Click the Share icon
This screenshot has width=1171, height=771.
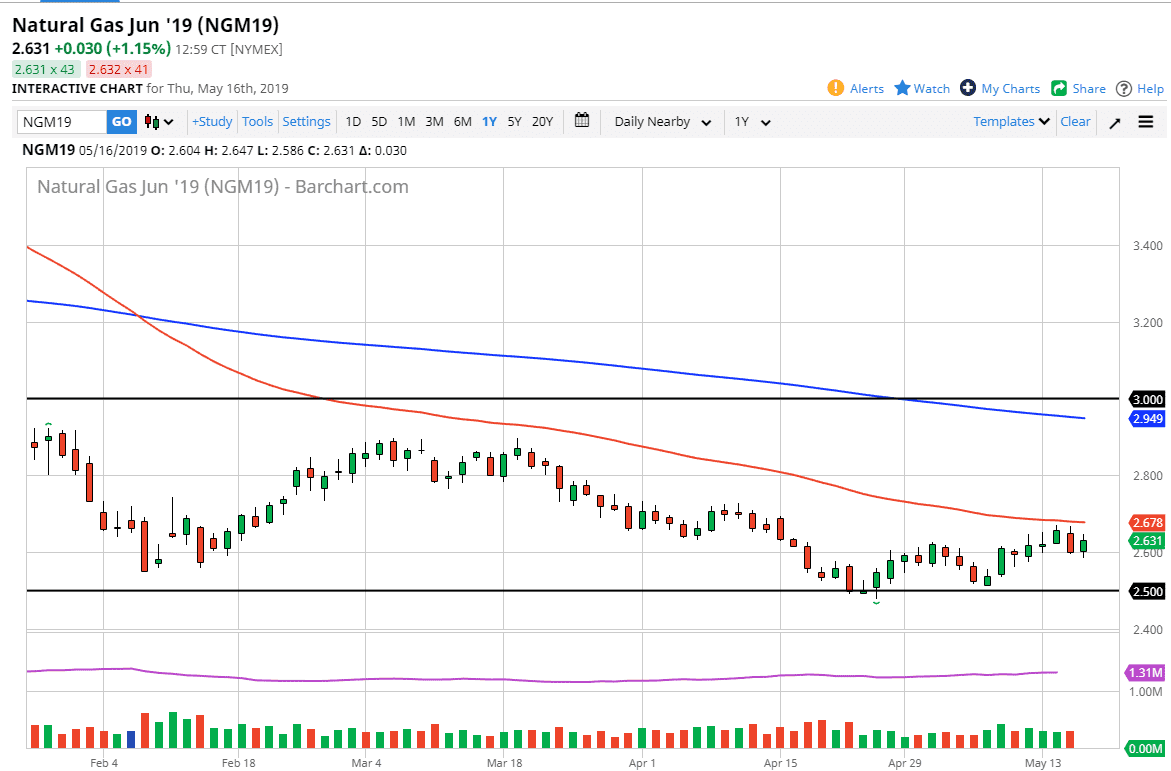(1059, 88)
